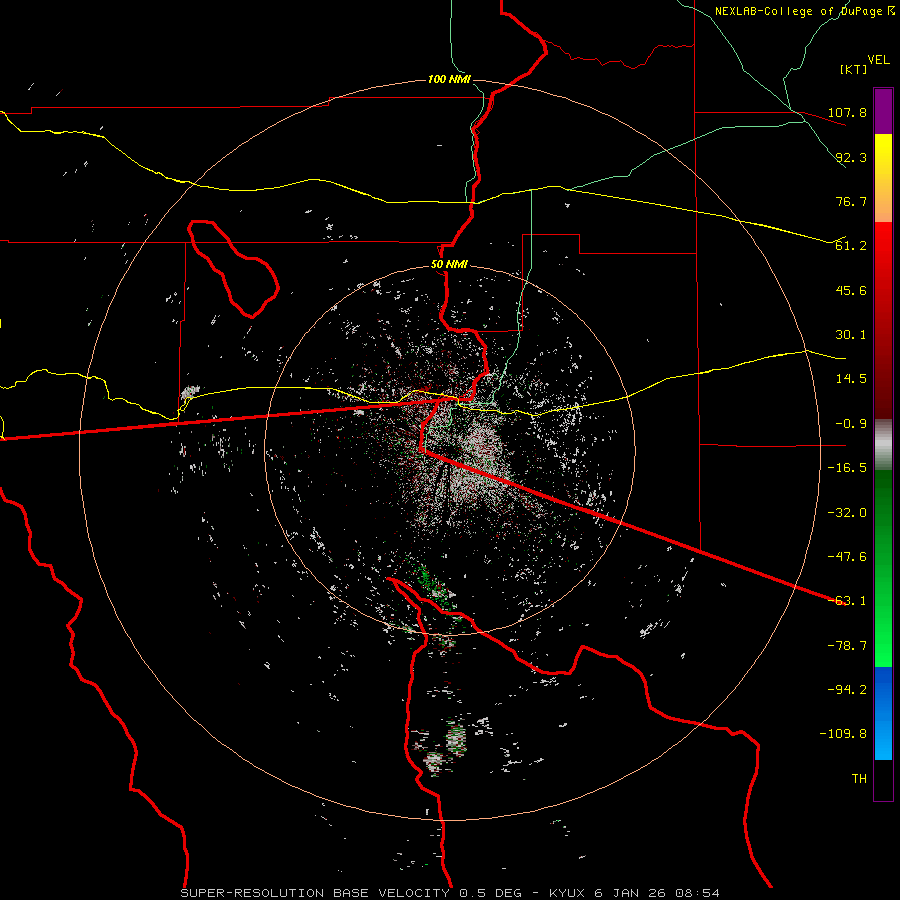Select the 14.5 velocity scale value
The image size is (900, 900).
[851, 379]
